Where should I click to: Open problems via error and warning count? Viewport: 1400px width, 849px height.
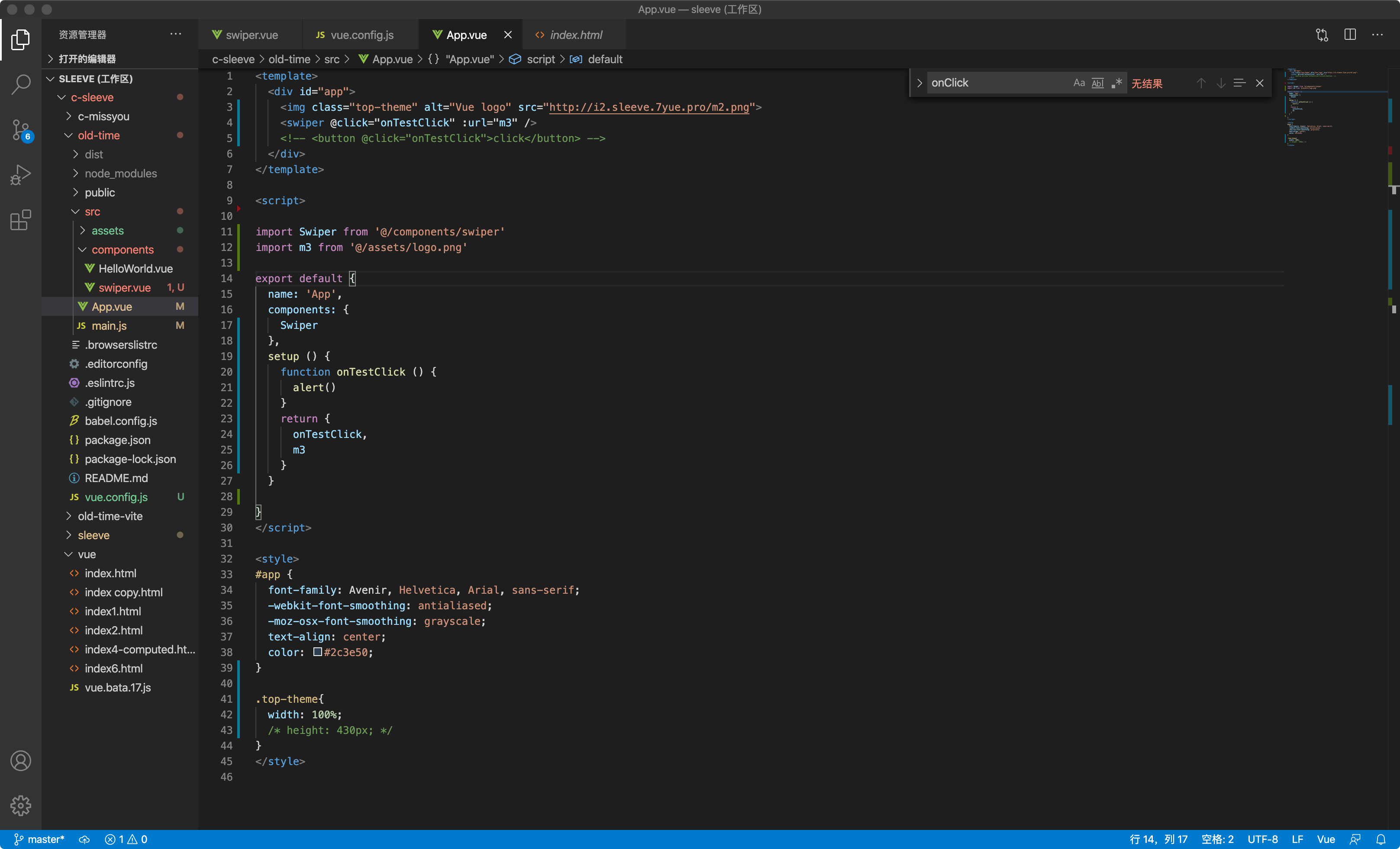click(x=126, y=839)
